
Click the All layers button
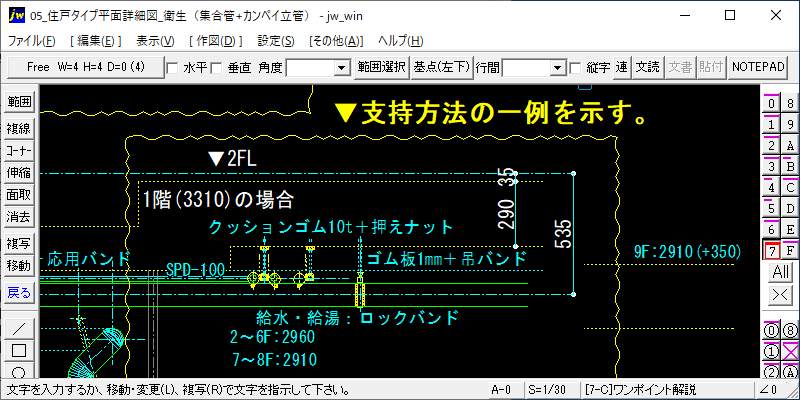pos(781,272)
